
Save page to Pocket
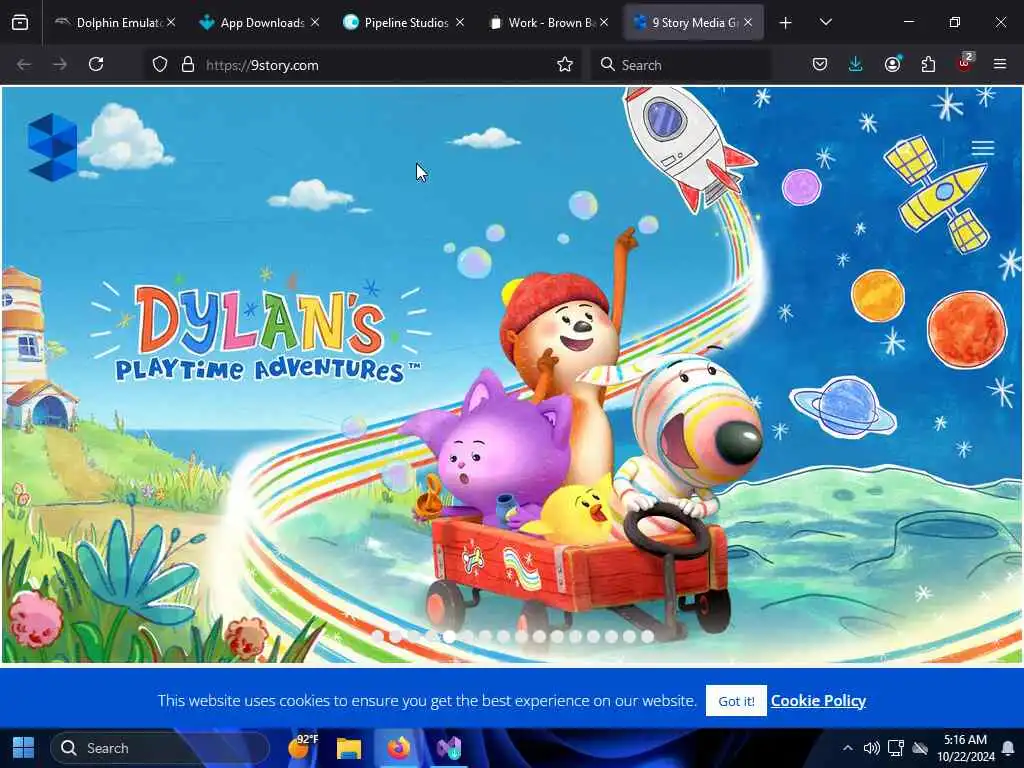click(x=820, y=64)
